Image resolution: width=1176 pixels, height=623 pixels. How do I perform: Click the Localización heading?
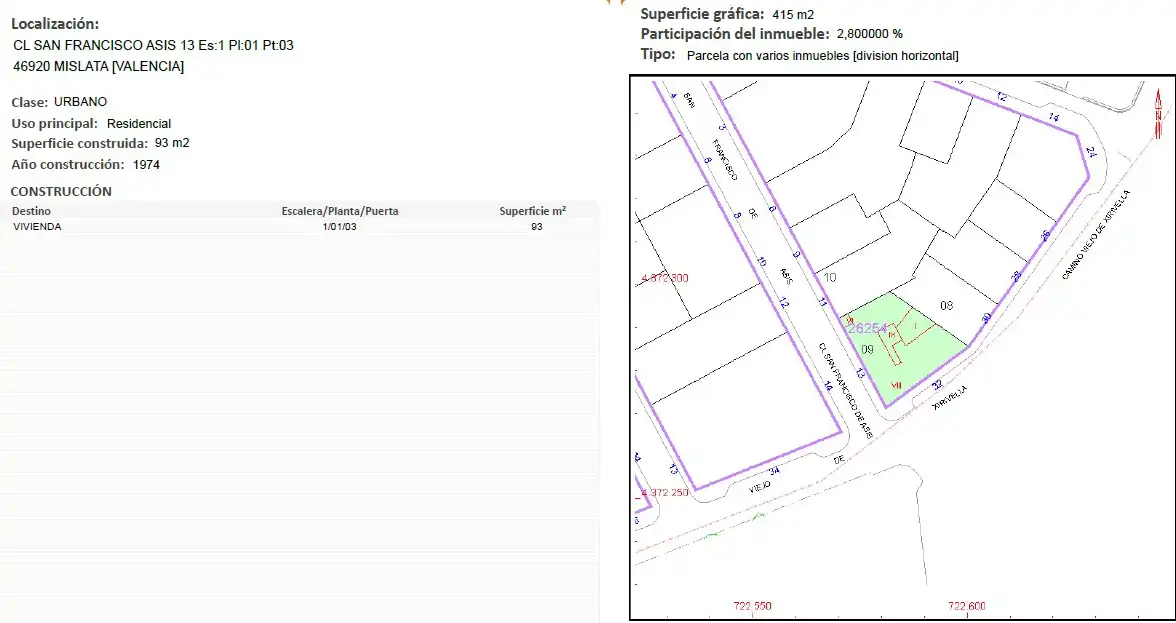point(55,24)
